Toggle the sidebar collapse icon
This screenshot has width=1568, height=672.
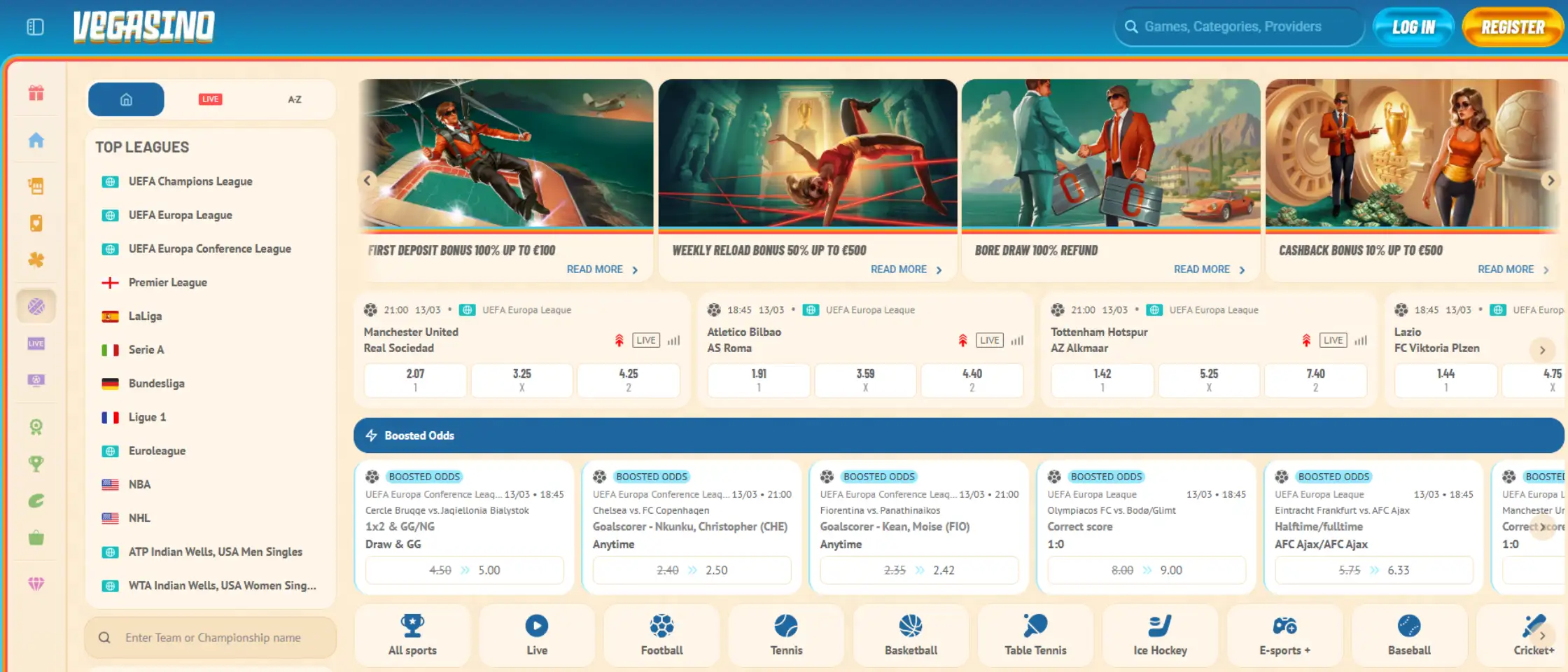click(x=35, y=27)
